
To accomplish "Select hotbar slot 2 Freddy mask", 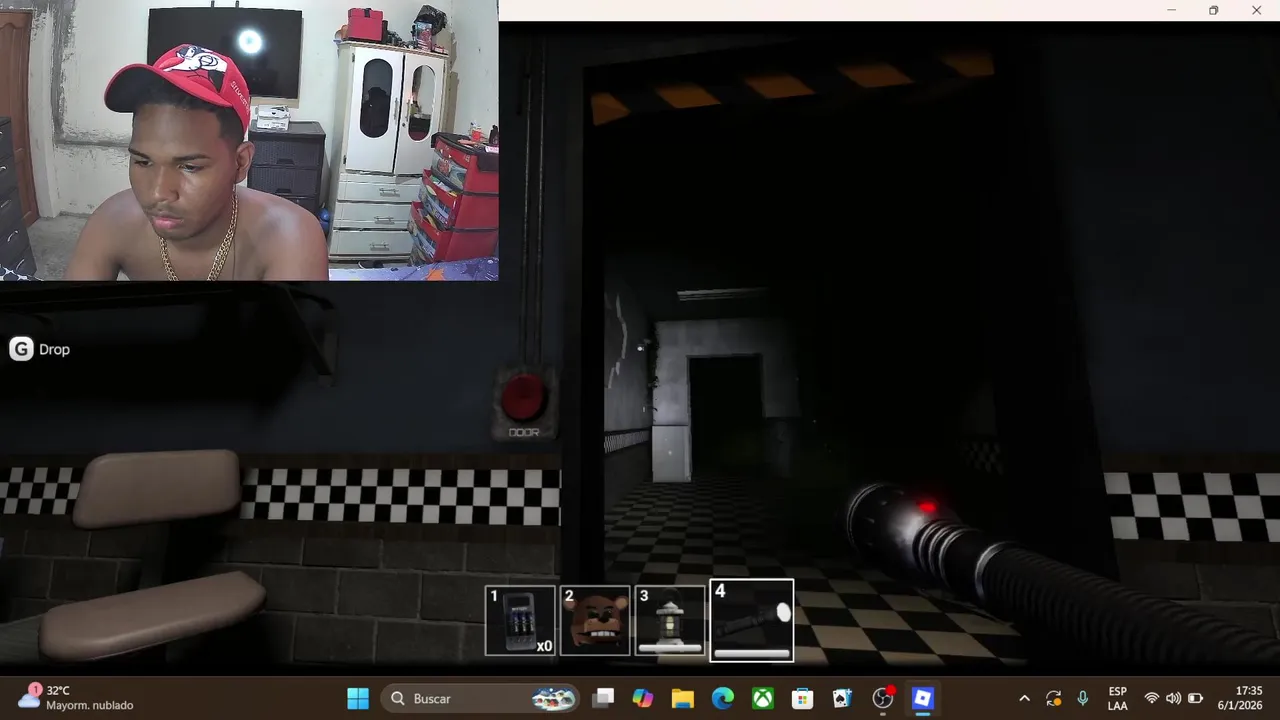I will (595, 621).
